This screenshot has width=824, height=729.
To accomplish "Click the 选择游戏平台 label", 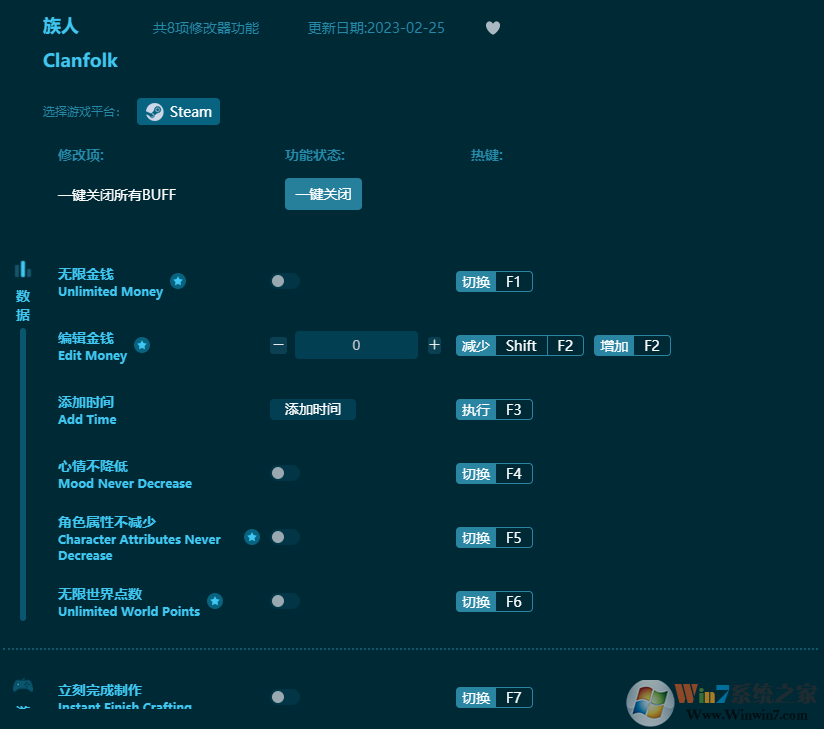I will 81,111.
